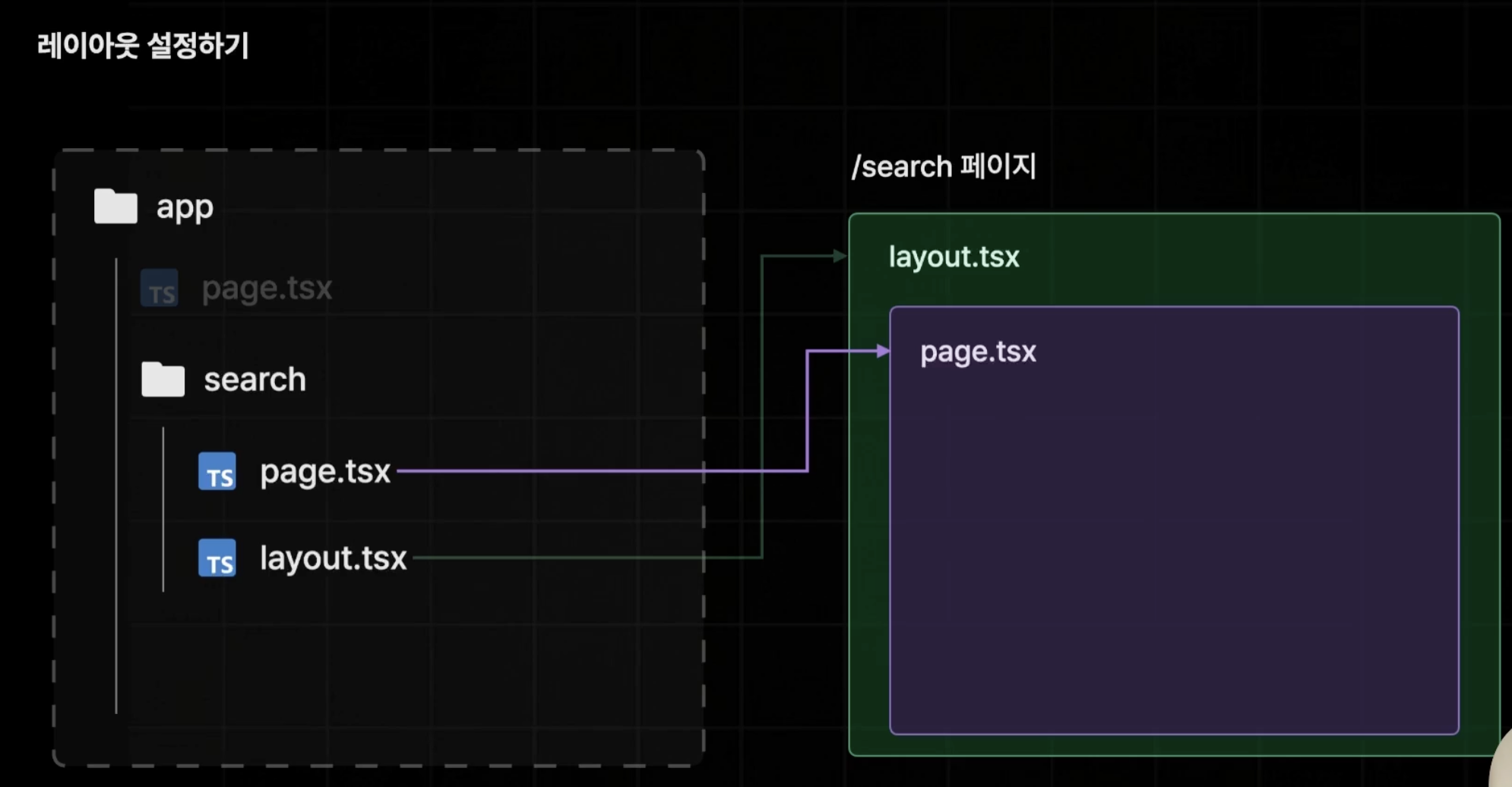Select the 'app' folder label
This screenshot has height=787, width=1512.
pyautogui.click(x=185, y=208)
